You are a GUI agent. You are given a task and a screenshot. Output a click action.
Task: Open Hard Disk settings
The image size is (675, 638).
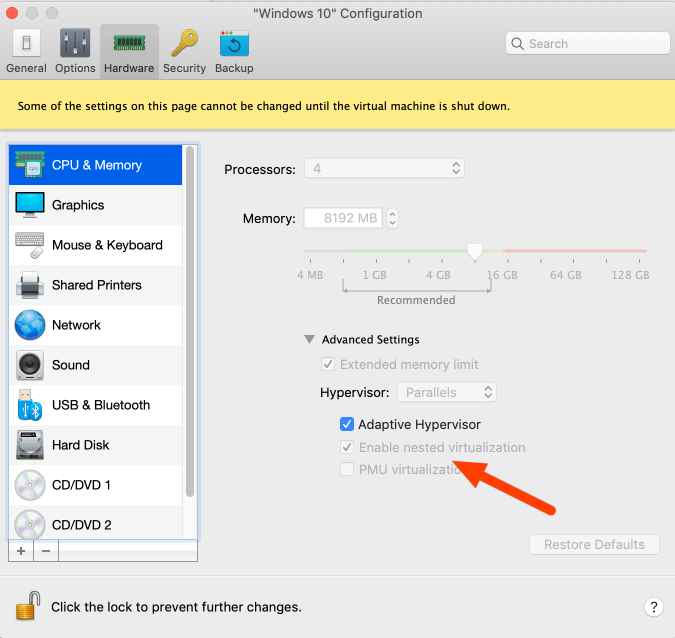[30, 445]
